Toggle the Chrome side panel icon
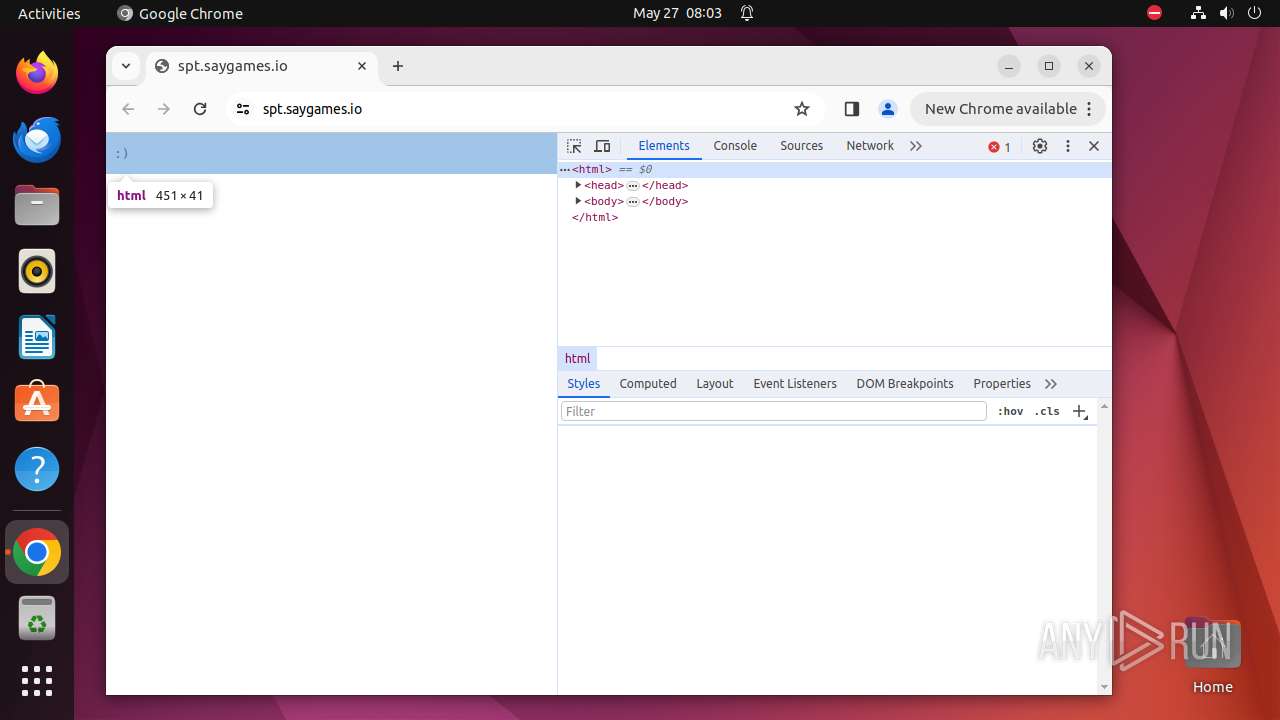Image resolution: width=1280 pixels, height=720 pixels. click(852, 109)
